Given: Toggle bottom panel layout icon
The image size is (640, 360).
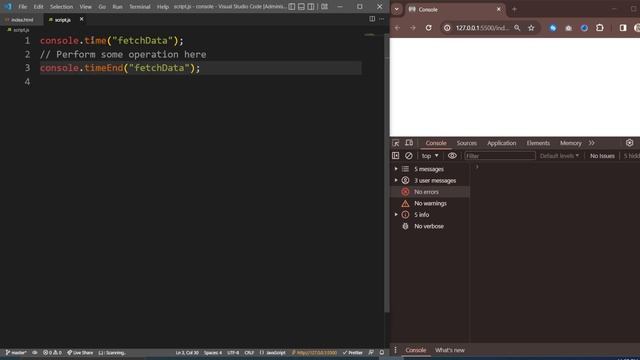Looking at the screenshot, I should point(301,7).
